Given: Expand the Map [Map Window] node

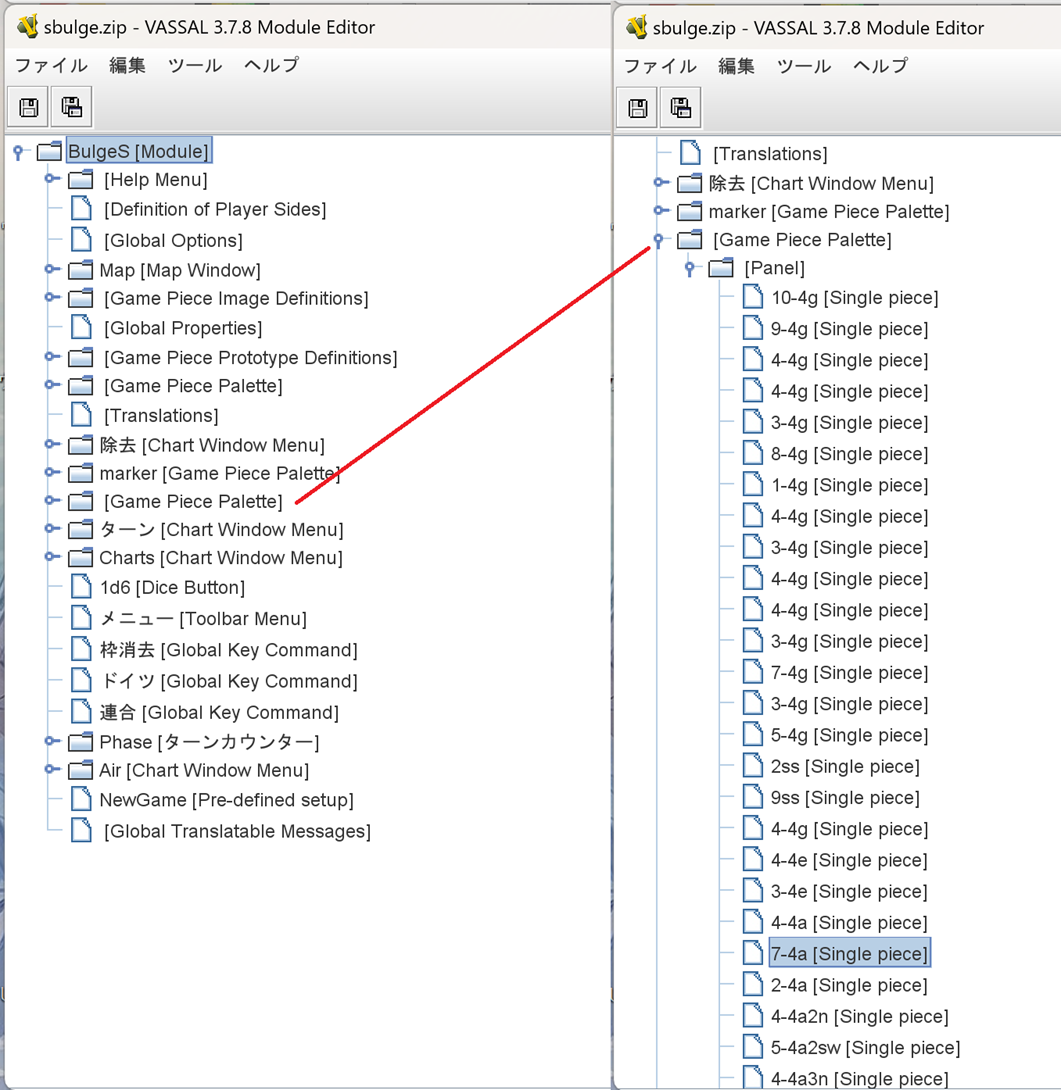Looking at the screenshot, I should point(51,269).
